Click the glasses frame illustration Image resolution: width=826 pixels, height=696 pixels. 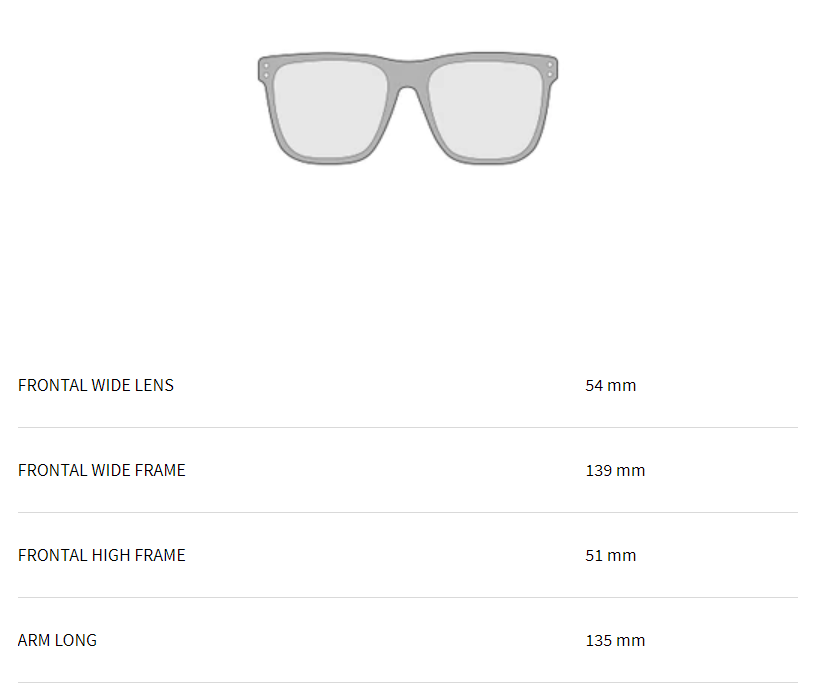point(408,108)
